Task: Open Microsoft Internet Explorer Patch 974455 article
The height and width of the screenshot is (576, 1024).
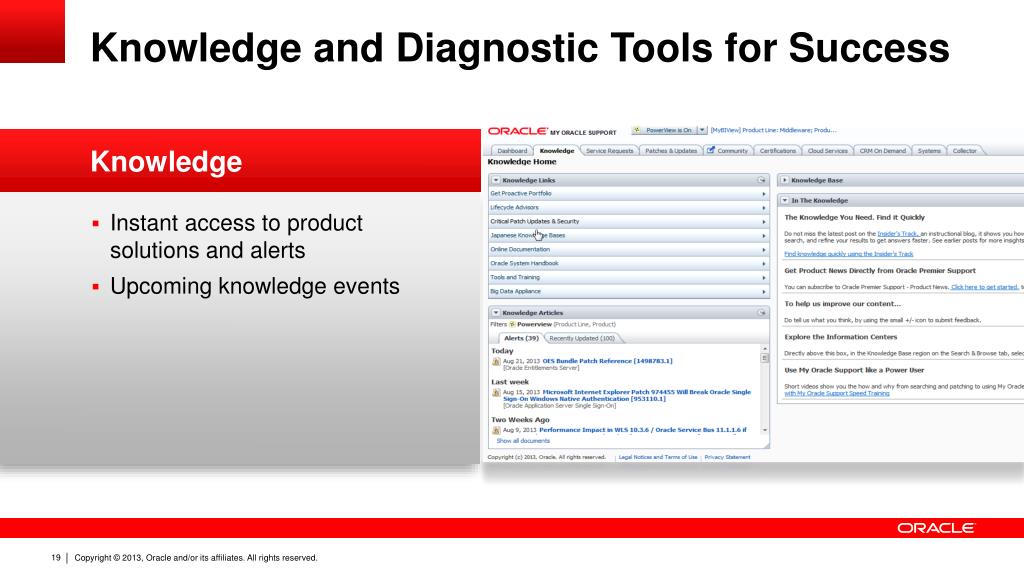Action: pyautogui.click(x=627, y=395)
